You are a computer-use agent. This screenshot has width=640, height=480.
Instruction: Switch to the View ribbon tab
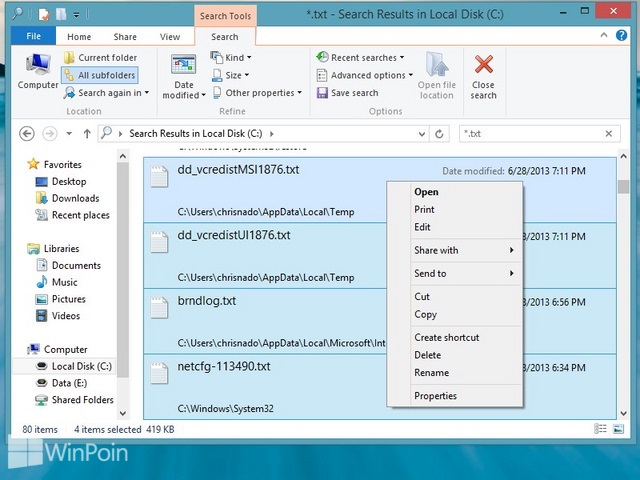pos(170,37)
